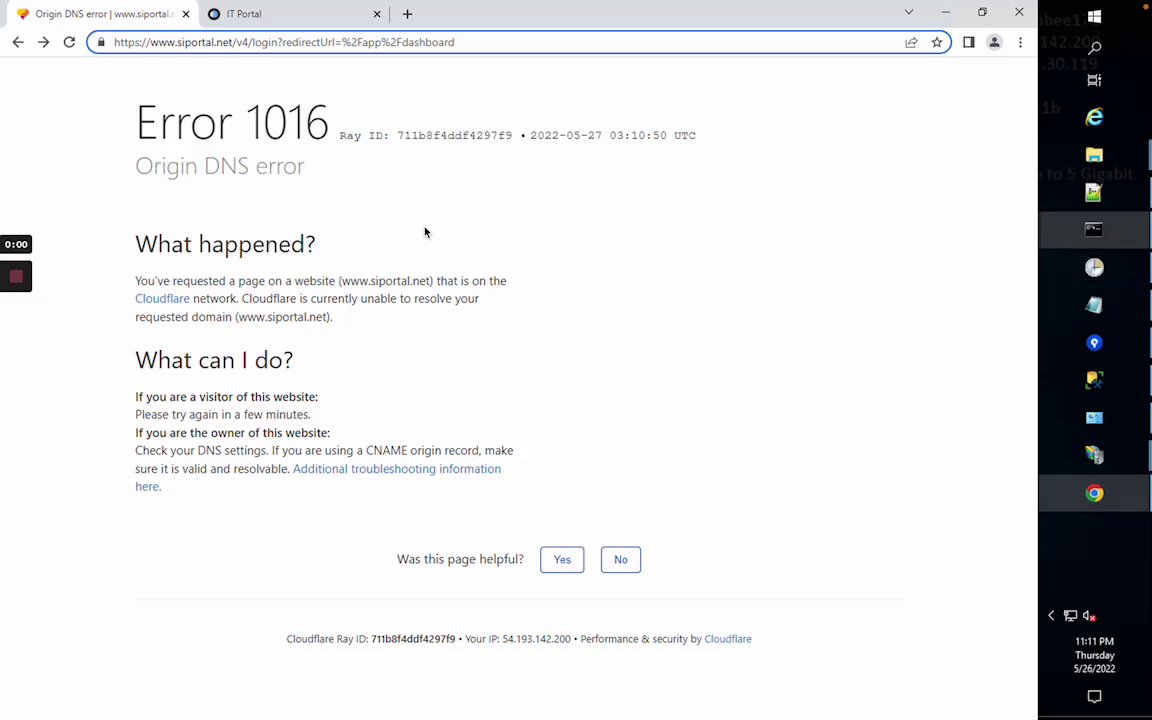1152x720 pixels.
Task: Open the Chrome profile menu
Action: [994, 43]
